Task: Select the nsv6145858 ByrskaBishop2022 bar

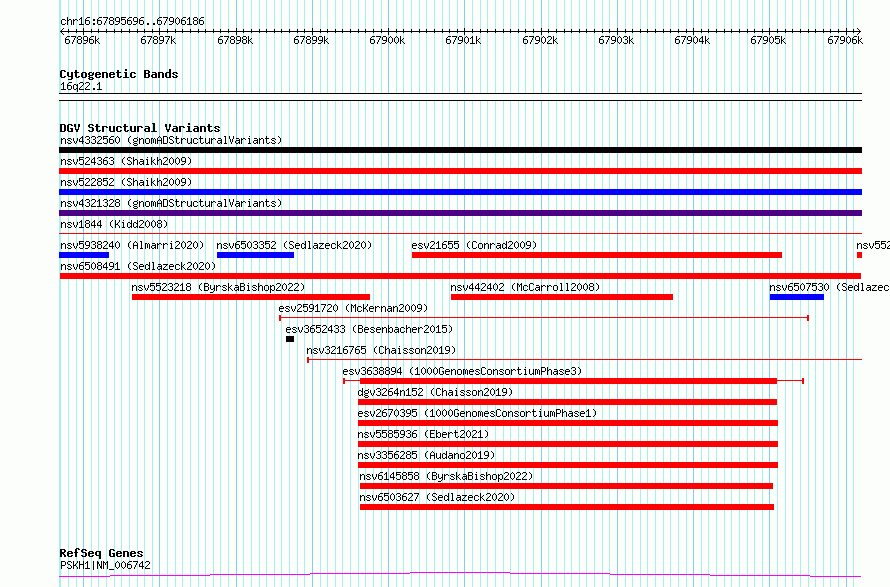Action: point(566,486)
